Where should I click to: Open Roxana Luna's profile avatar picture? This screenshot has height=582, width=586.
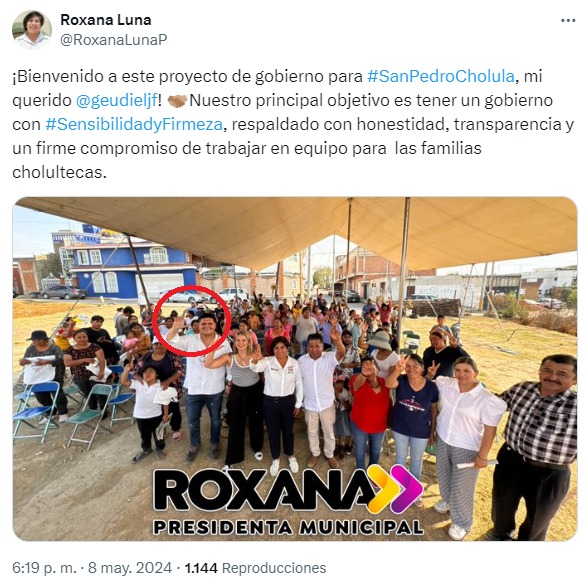click(x=32, y=30)
